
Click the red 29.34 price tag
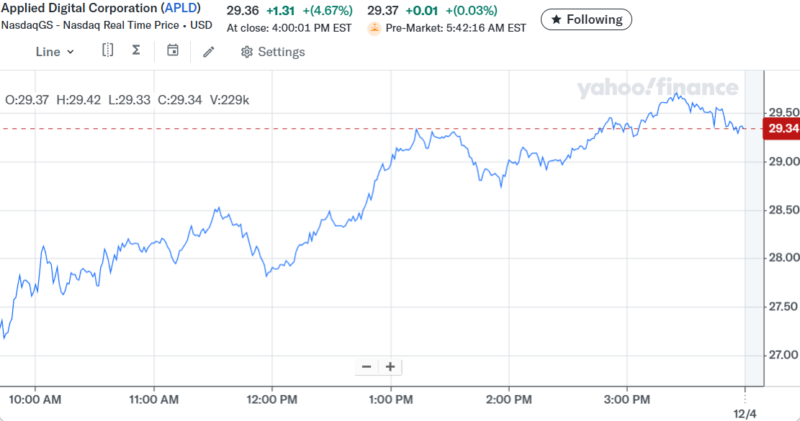click(779, 129)
